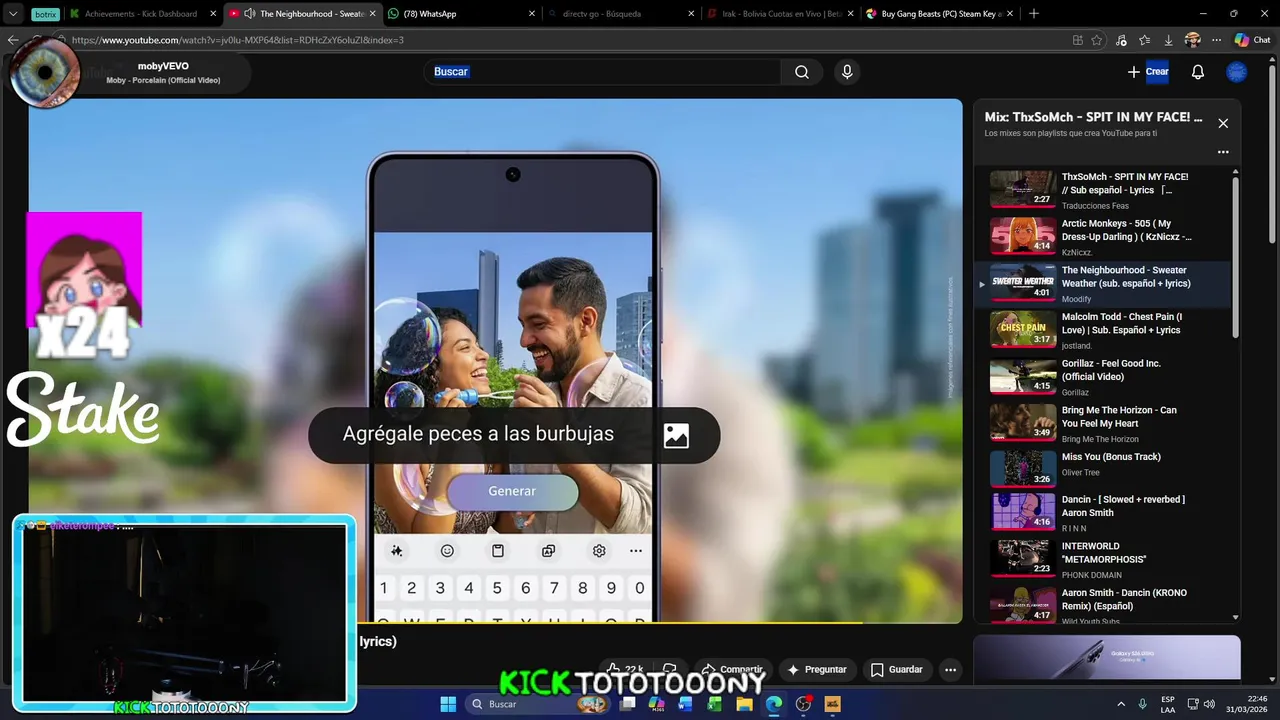Click the YouTube search magnifier button
Screen dimensions: 1280x720
coord(802,72)
